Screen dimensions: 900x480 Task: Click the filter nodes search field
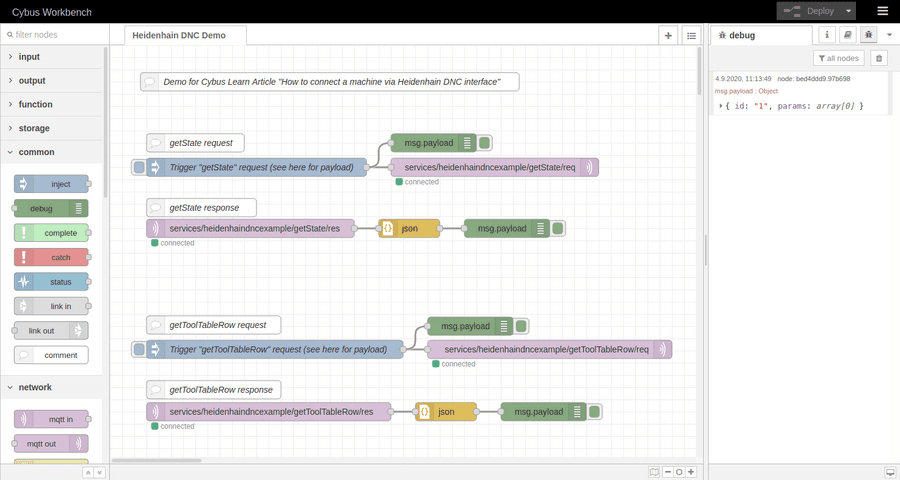(x=55, y=34)
